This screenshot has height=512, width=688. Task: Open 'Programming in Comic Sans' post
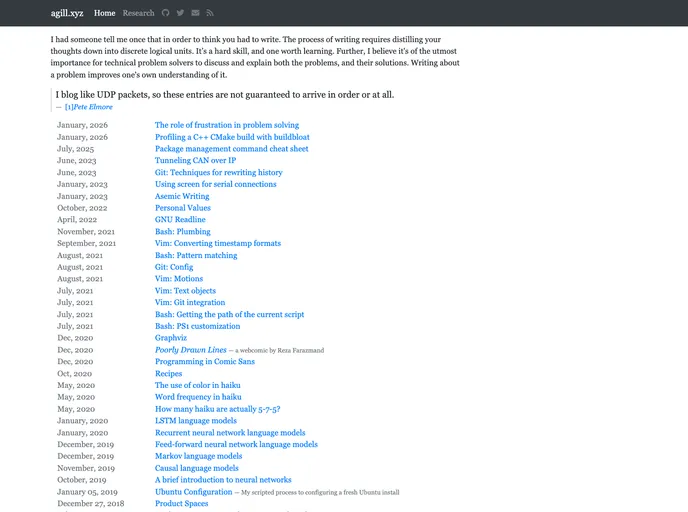pyautogui.click(x=204, y=361)
